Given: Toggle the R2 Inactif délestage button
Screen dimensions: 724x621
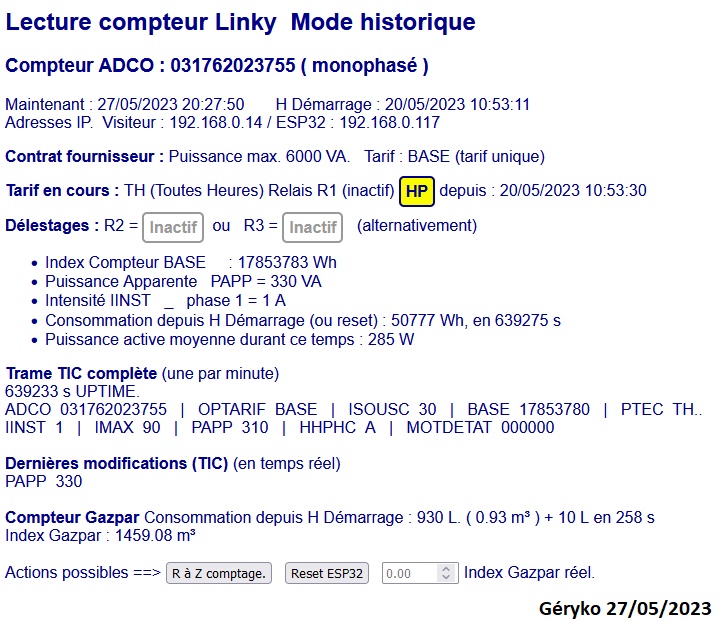Looking at the screenshot, I should 173,227.
